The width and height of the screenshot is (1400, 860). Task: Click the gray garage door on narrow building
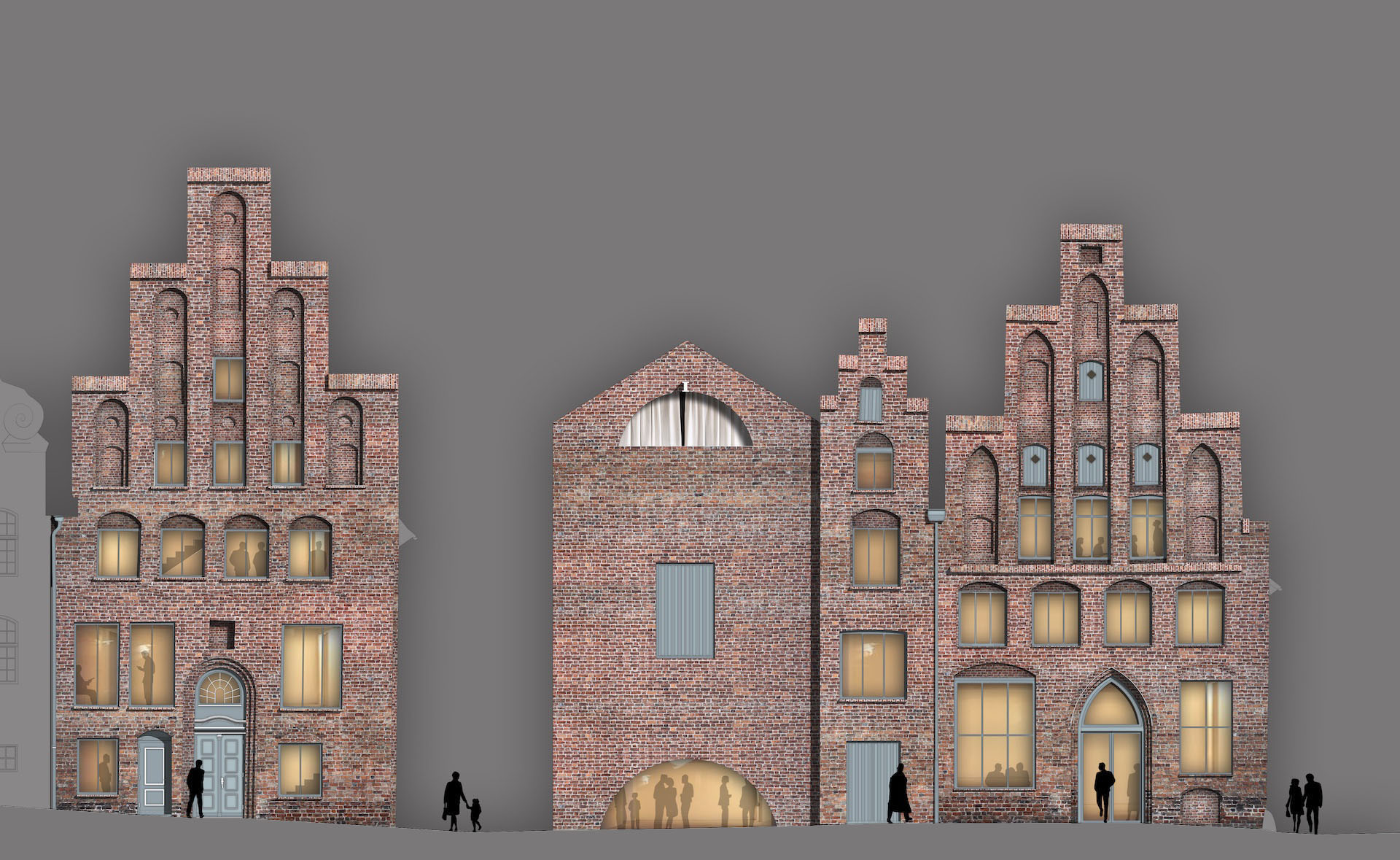coord(872,783)
